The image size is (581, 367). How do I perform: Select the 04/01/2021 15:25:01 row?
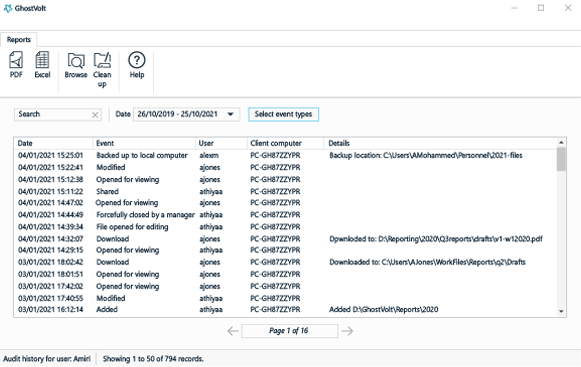(x=285, y=155)
